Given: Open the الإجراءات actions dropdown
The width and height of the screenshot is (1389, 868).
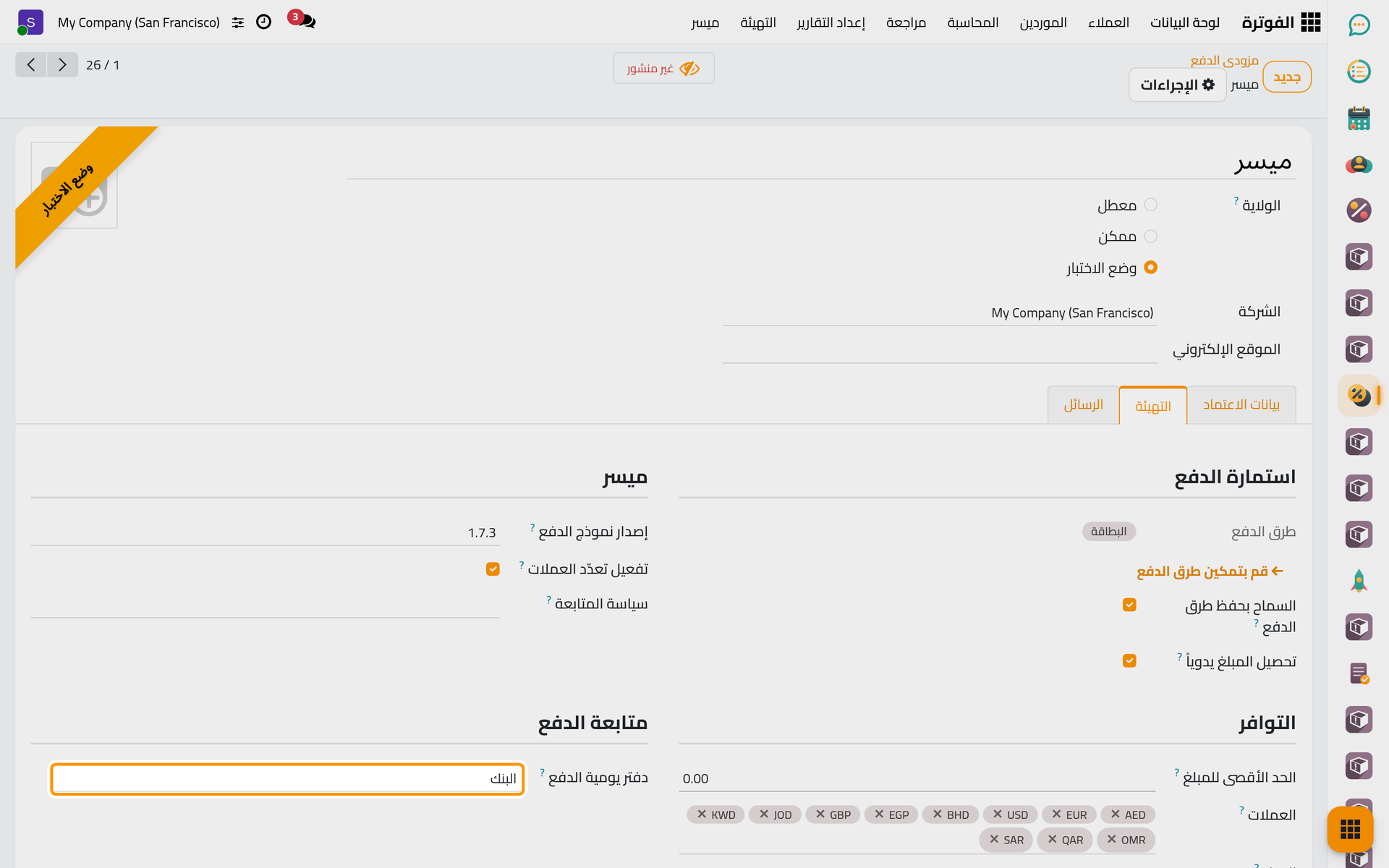Looking at the screenshot, I should 1177,85.
